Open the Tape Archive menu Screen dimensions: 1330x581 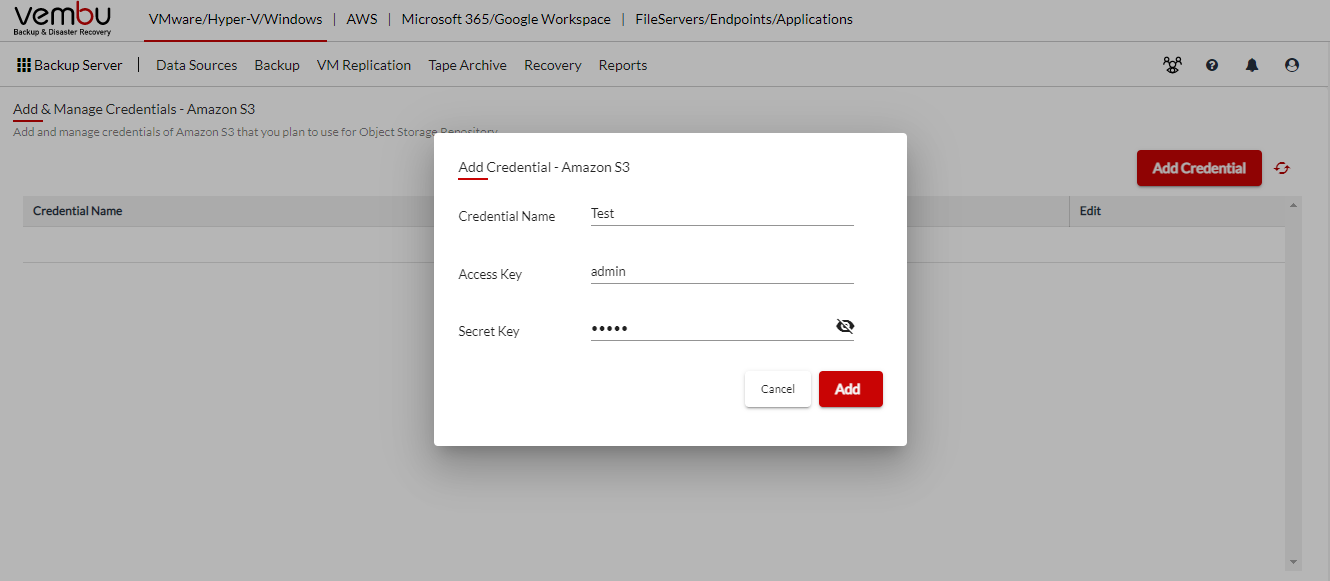pyautogui.click(x=467, y=65)
